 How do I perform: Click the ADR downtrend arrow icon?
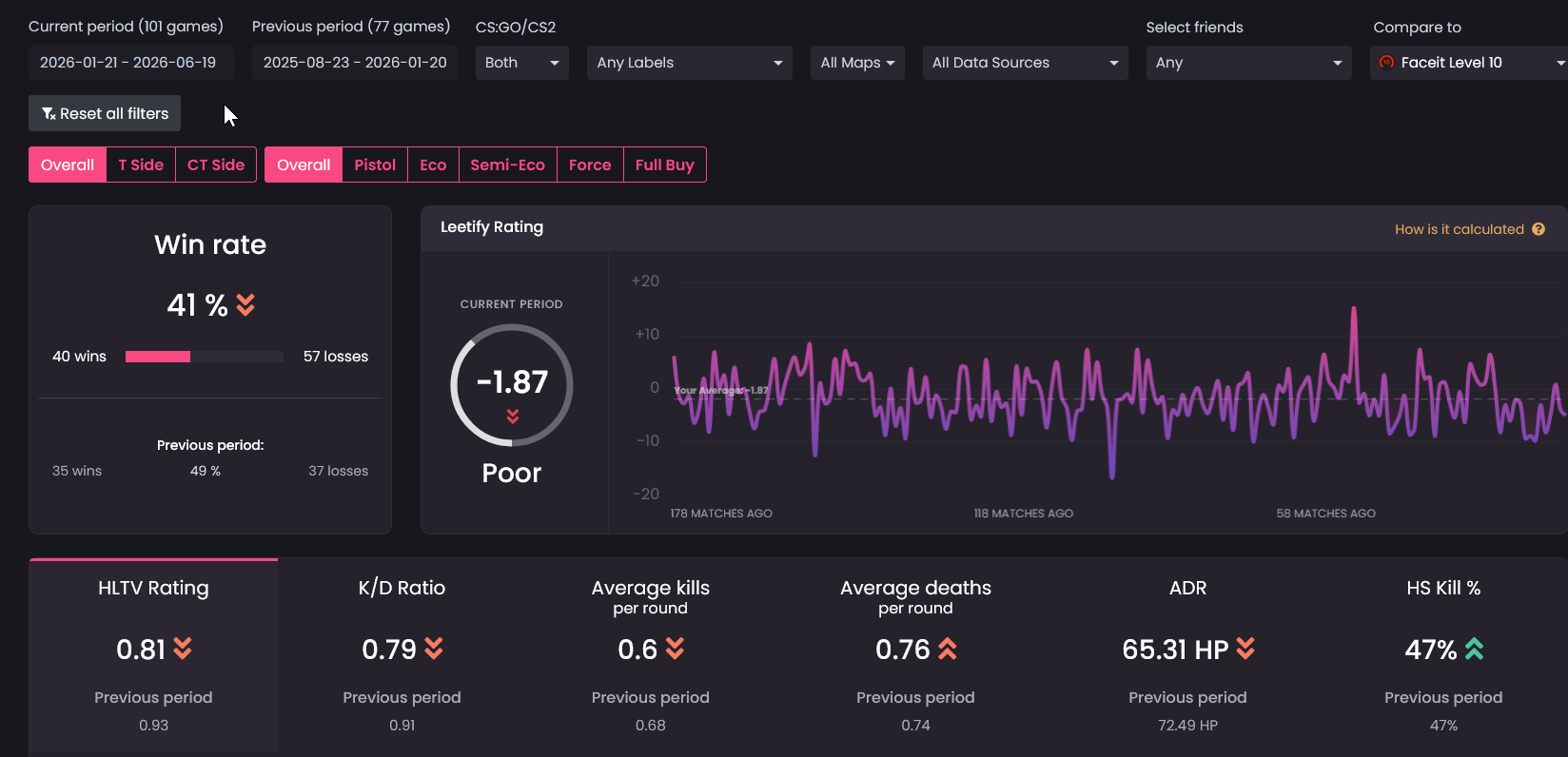coord(1245,650)
